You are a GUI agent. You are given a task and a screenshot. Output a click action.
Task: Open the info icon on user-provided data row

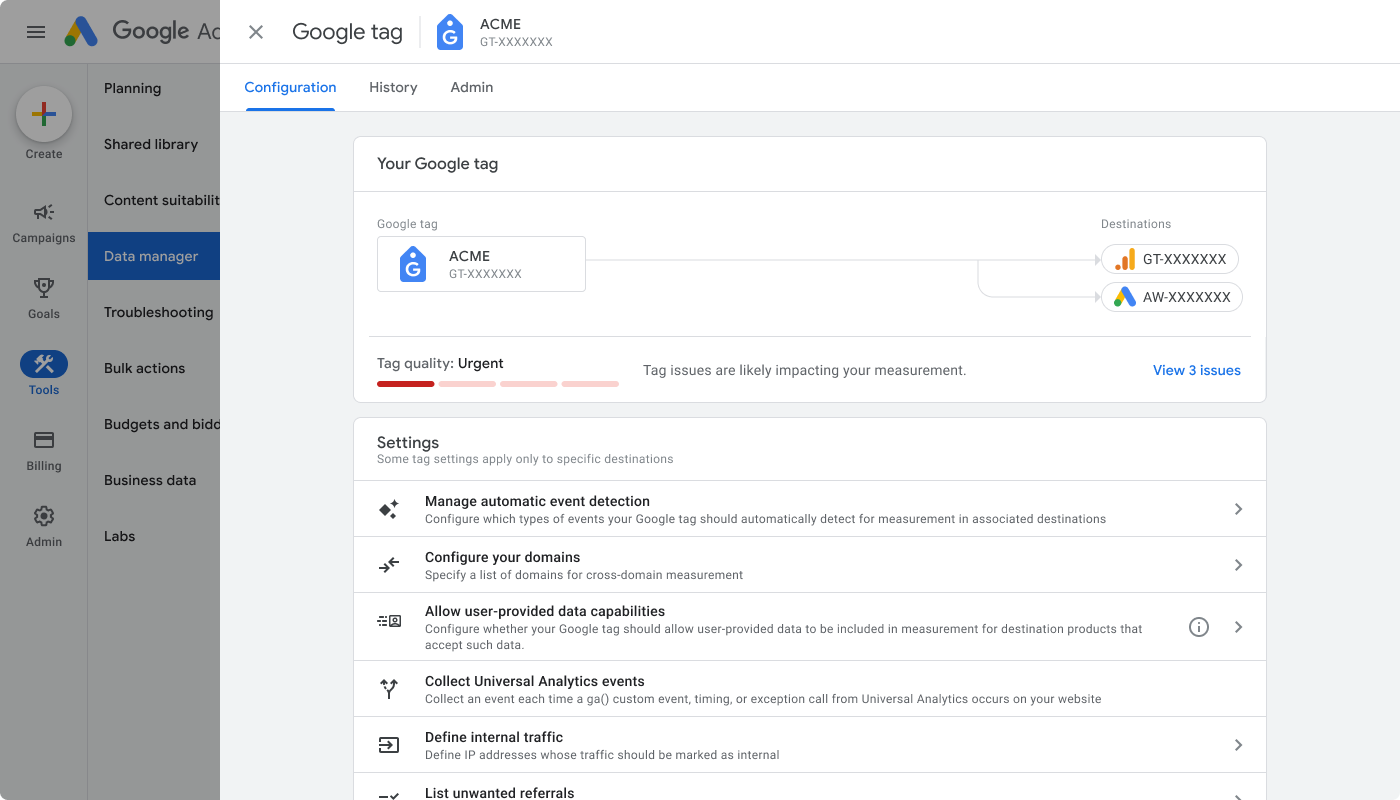pos(1199,627)
